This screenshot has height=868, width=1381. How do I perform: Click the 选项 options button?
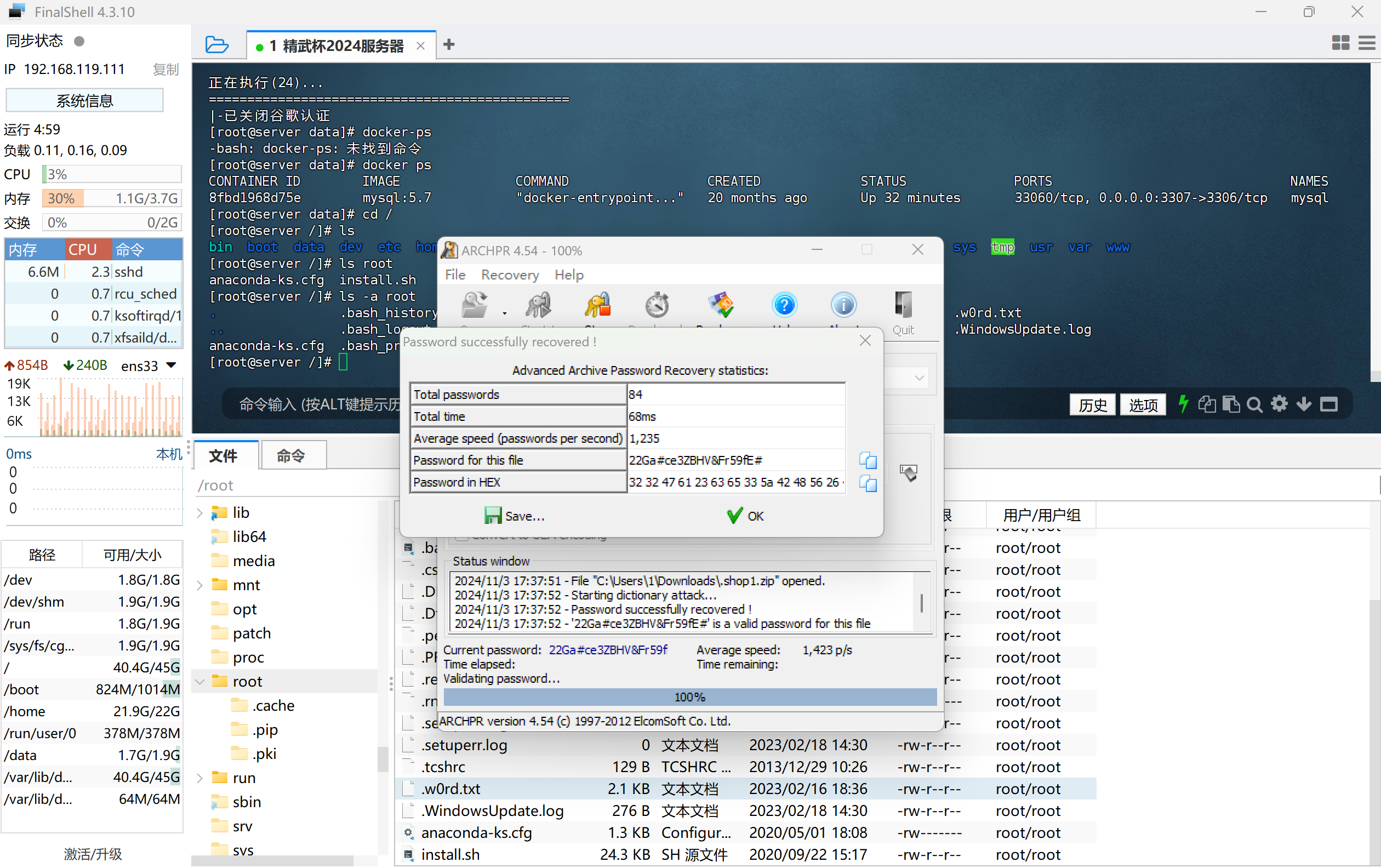[1143, 405]
